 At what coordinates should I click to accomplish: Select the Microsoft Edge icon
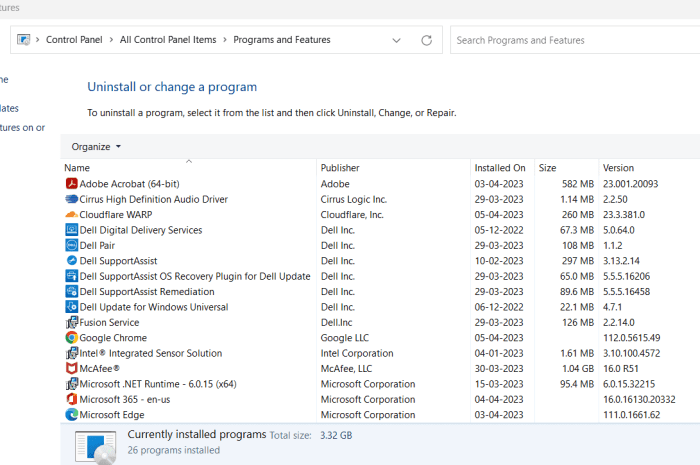[71, 415]
